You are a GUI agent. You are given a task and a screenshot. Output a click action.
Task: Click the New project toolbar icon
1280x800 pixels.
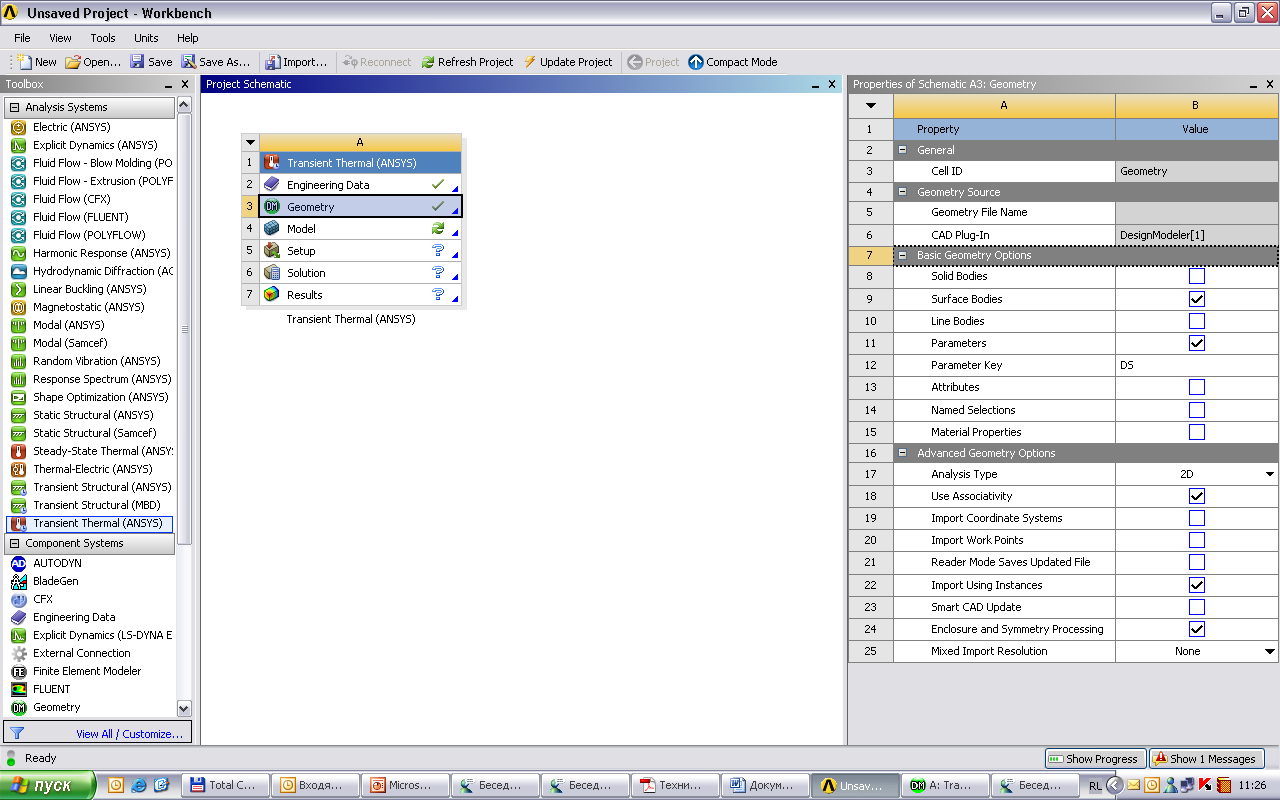click(x=37, y=62)
